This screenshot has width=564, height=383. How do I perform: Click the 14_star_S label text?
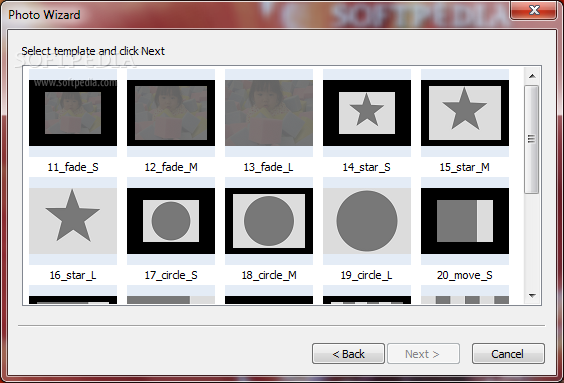click(x=367, y=167)
